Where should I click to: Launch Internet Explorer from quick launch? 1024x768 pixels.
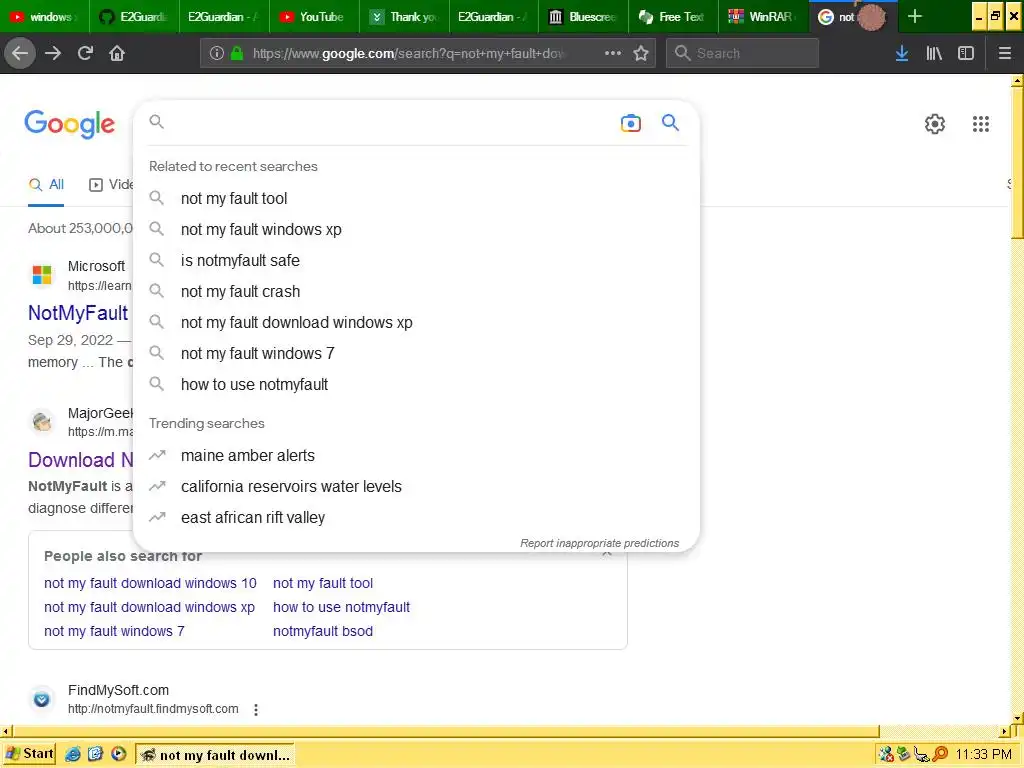[x=73, y=754]
